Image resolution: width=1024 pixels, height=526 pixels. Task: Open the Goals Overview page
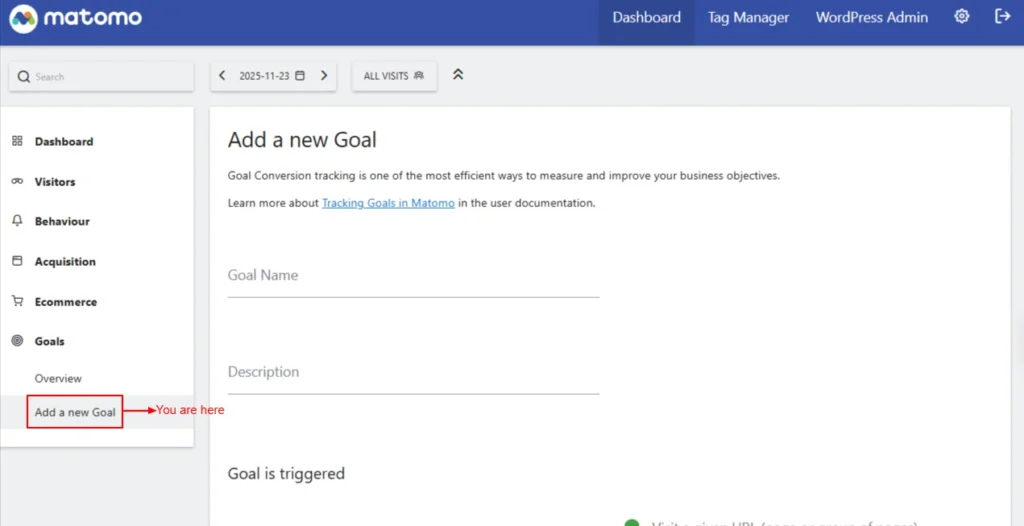point(58,379)
